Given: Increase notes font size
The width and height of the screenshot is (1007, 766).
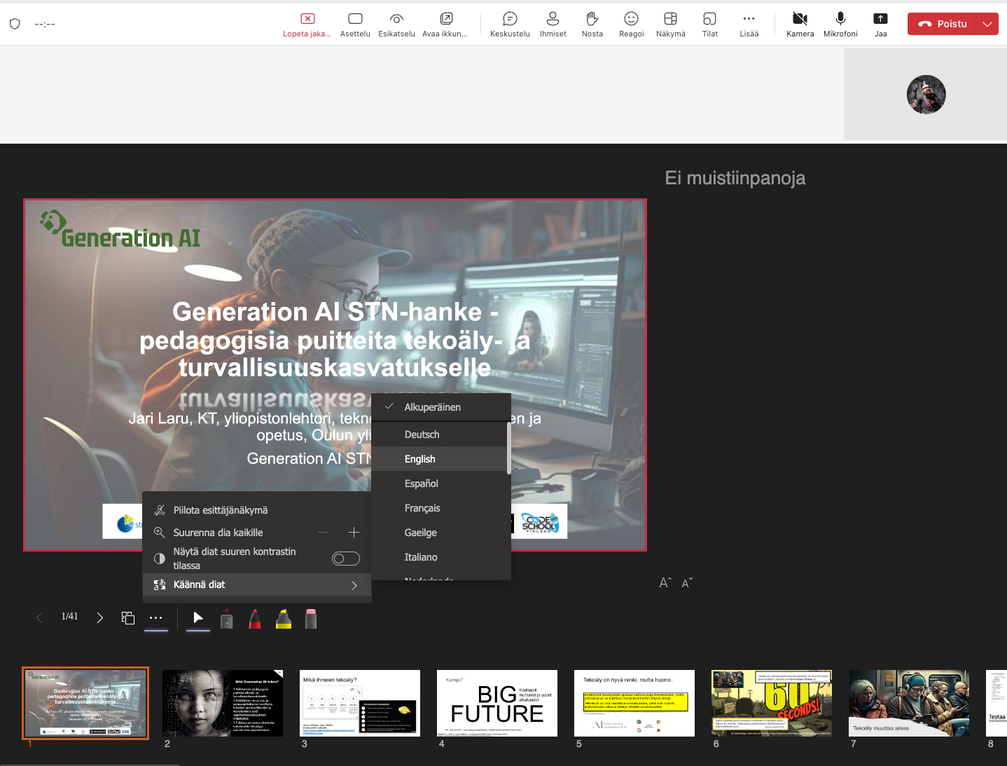Looking at the screenshot, I should click(665, 583).
